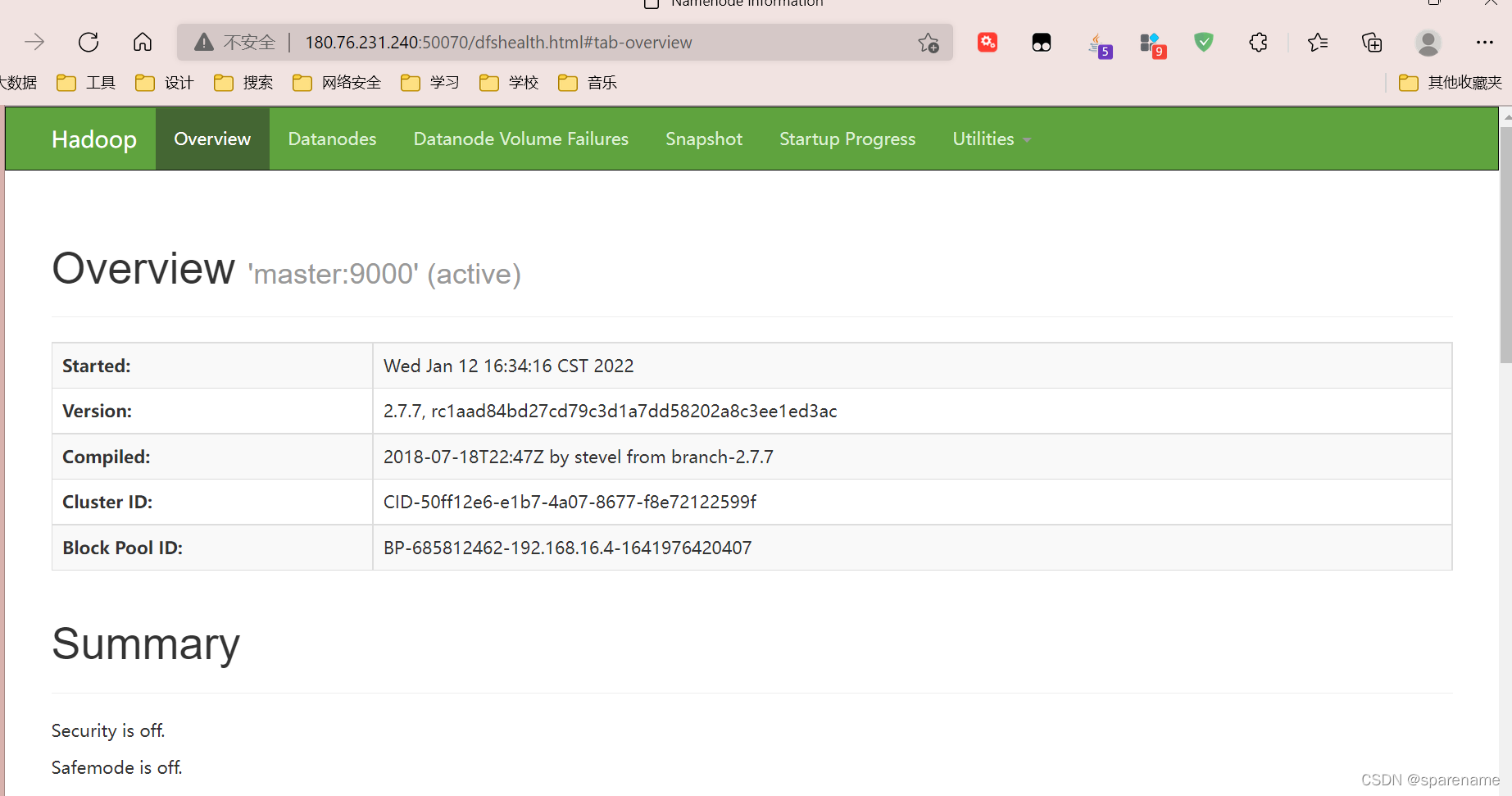Click the Hadoop brand link
This screenshot has height=796, width=1512.
[x=94, y=139]
